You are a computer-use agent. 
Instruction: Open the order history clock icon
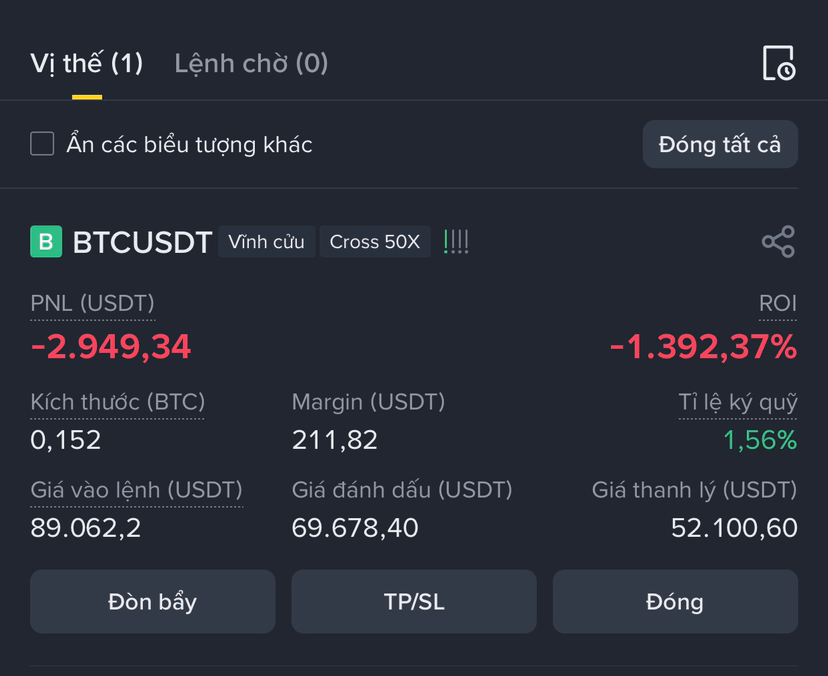[779, 63]
